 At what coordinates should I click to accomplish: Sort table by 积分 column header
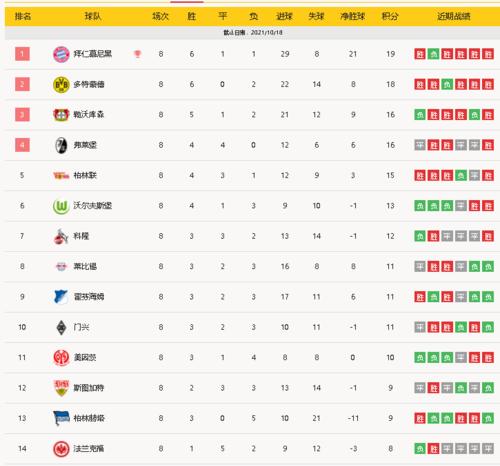click(x=390, y=16)
